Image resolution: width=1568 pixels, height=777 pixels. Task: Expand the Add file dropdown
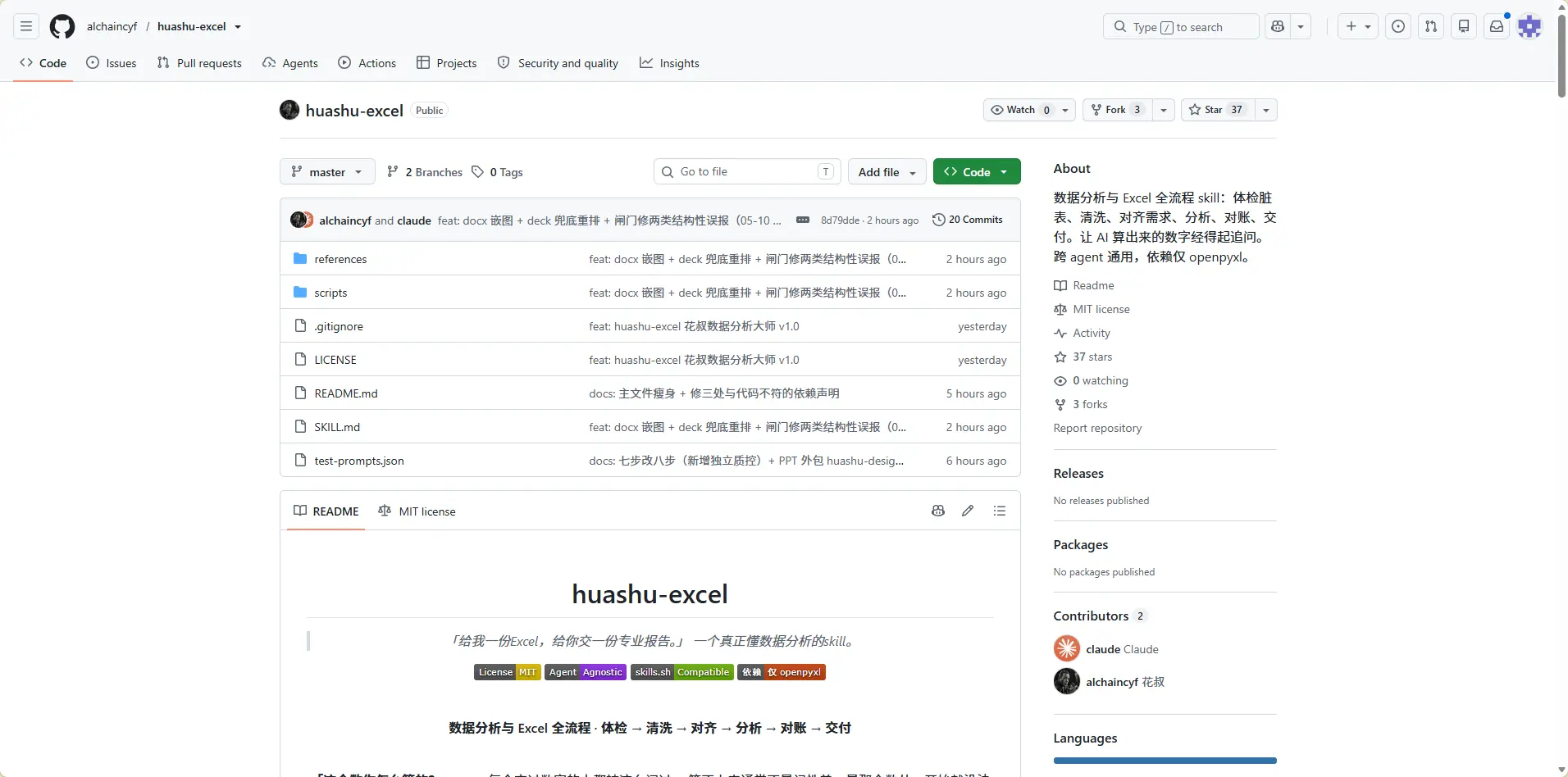pos(887,171)
